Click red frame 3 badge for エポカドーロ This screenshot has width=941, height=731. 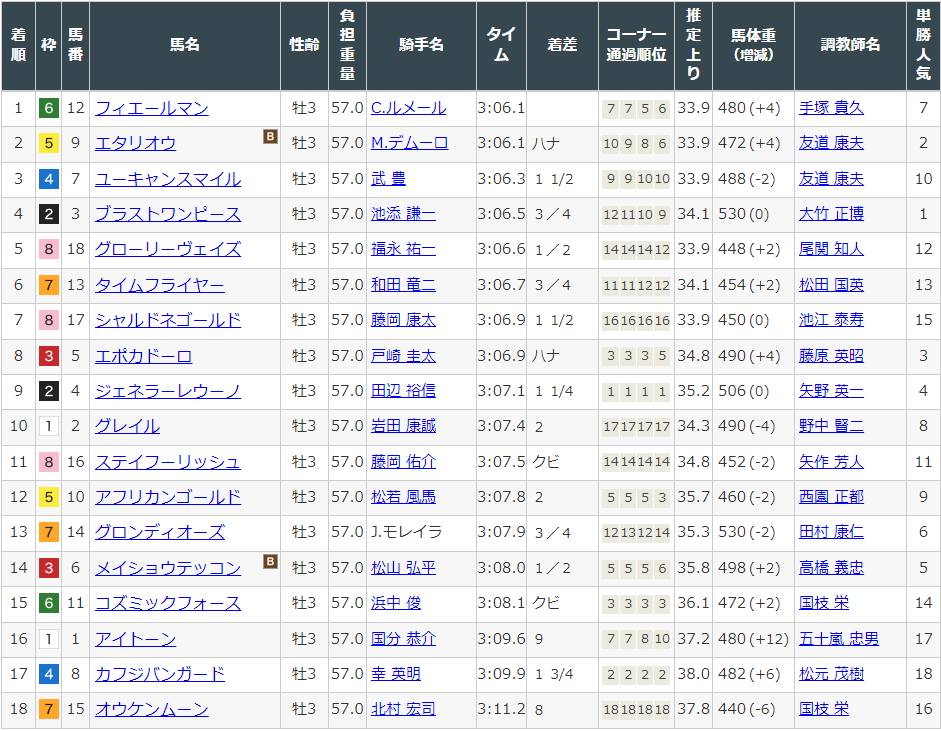(49, 356)
